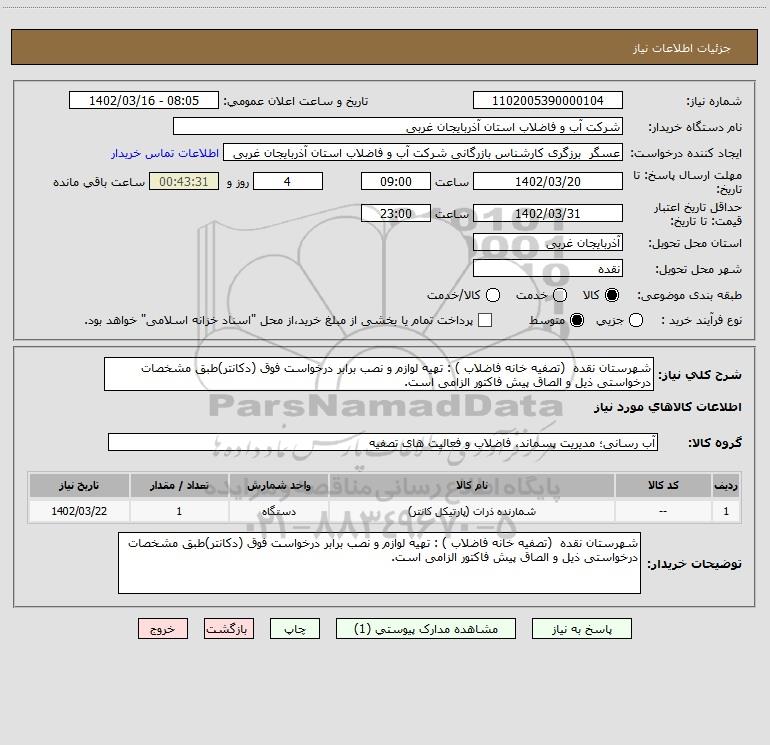Viewport: 770px width, 745px height.
Task: Click the need date cell 1402/03/22
Action: pos(79,511)
